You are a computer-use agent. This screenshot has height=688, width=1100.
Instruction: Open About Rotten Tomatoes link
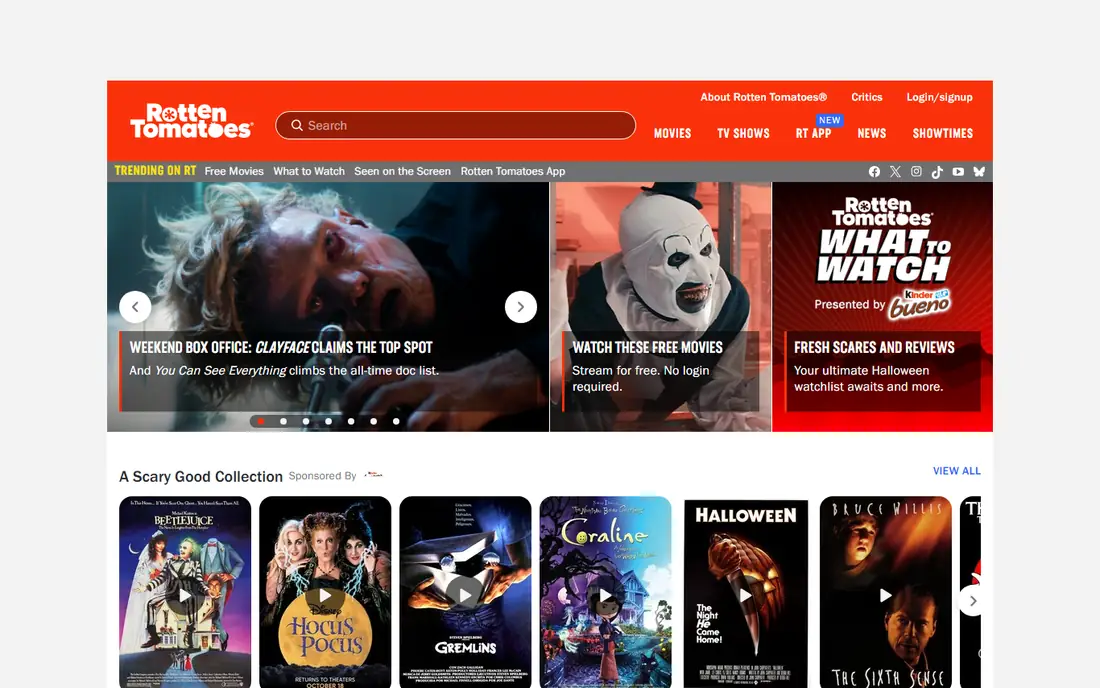(x=763, y=97)
